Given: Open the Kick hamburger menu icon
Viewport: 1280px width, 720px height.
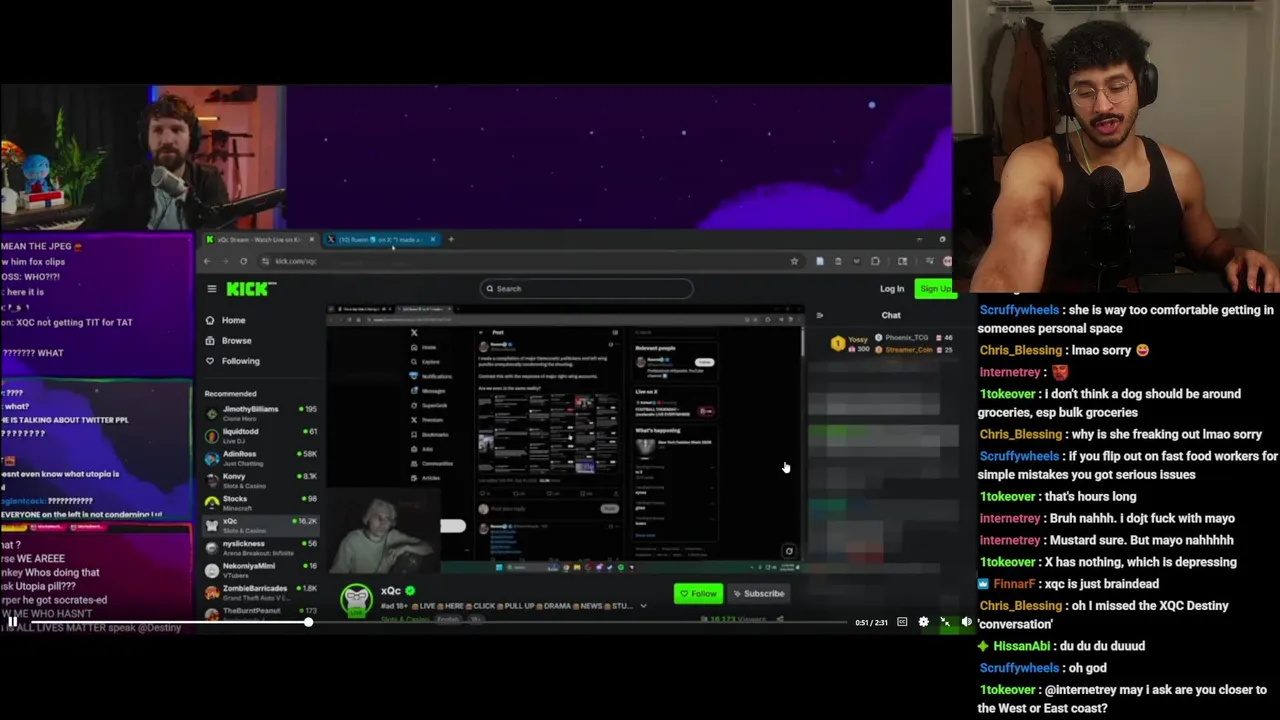Looking at the screenshot, I should point(211,289).
